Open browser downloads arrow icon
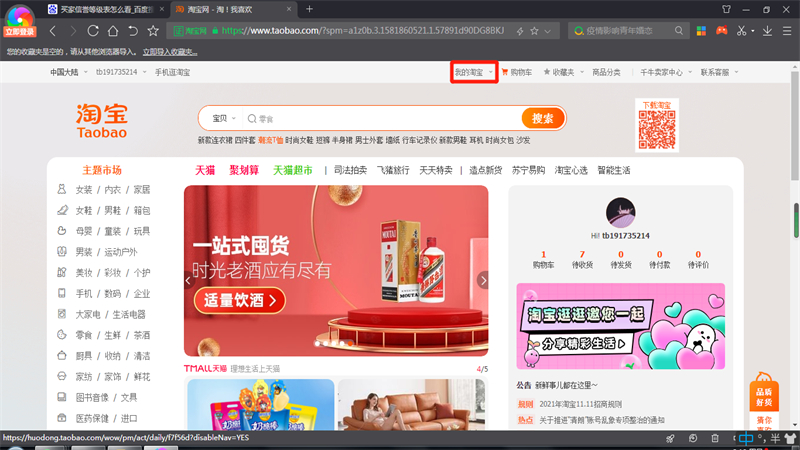 coord(767,31)
